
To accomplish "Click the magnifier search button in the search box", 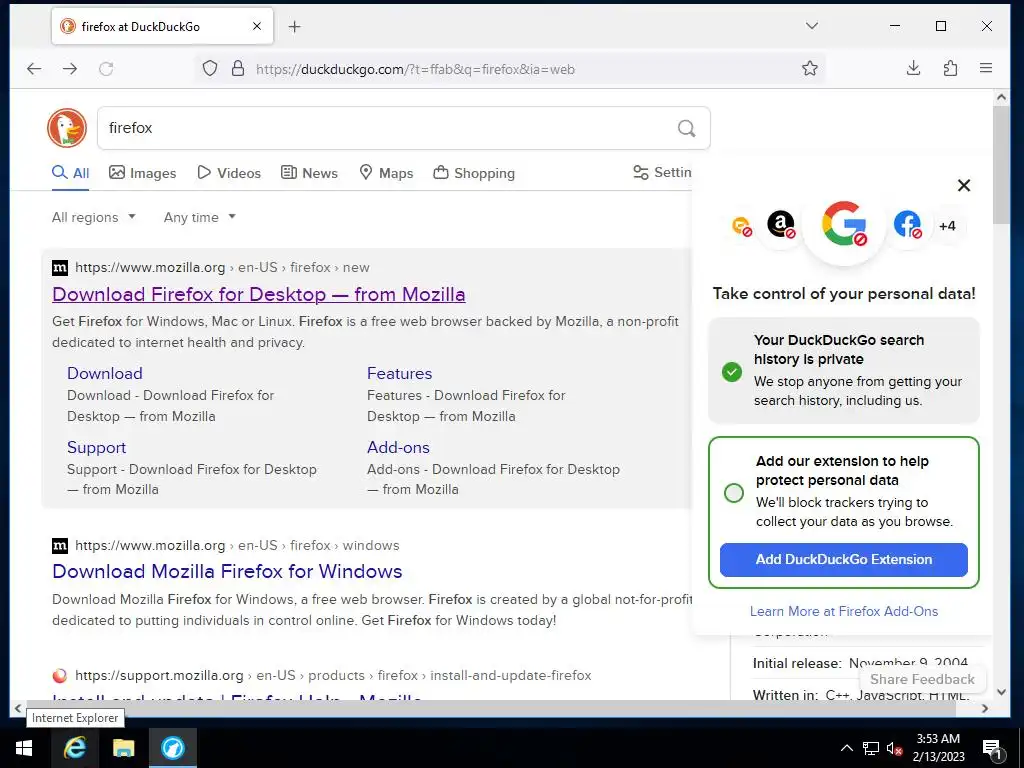I will (686, 128).
